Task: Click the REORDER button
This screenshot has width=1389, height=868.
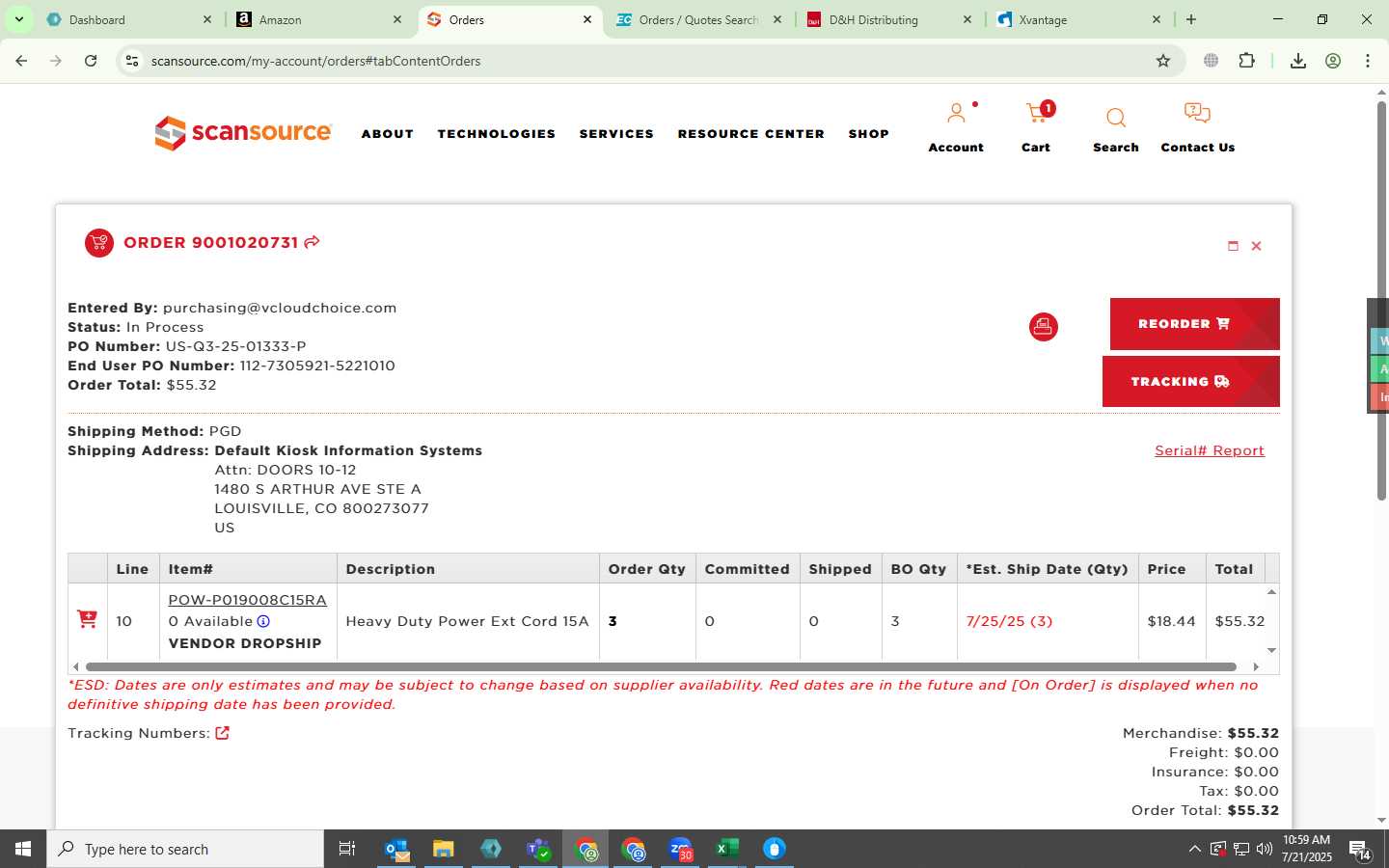Action: click(1194, 324)
